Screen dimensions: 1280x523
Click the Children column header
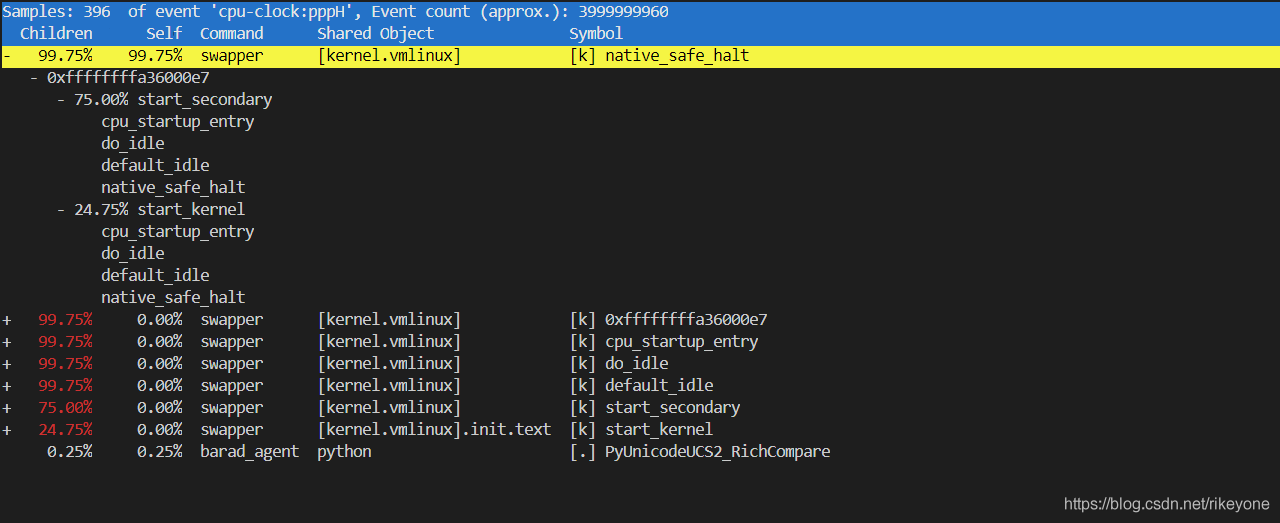pyautogui.click(x=56, y=34)
